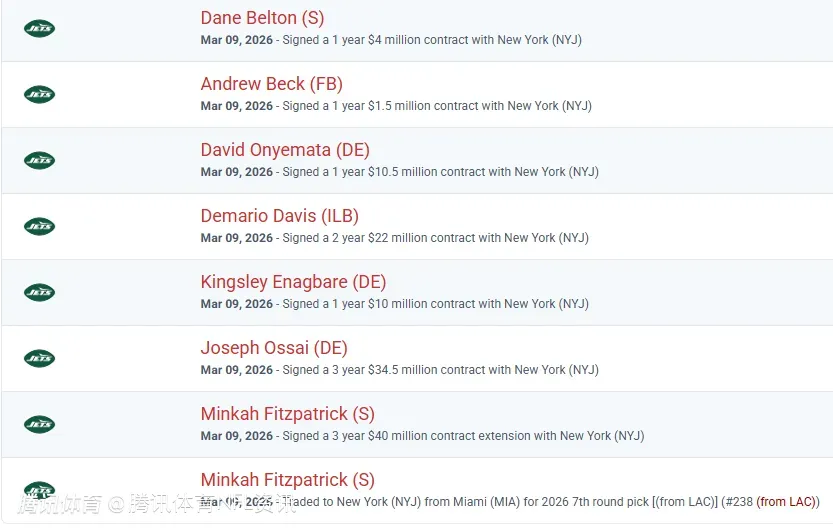Open Demario Davis (ILB) player link
833x529 pixels.
coord(279,216)
